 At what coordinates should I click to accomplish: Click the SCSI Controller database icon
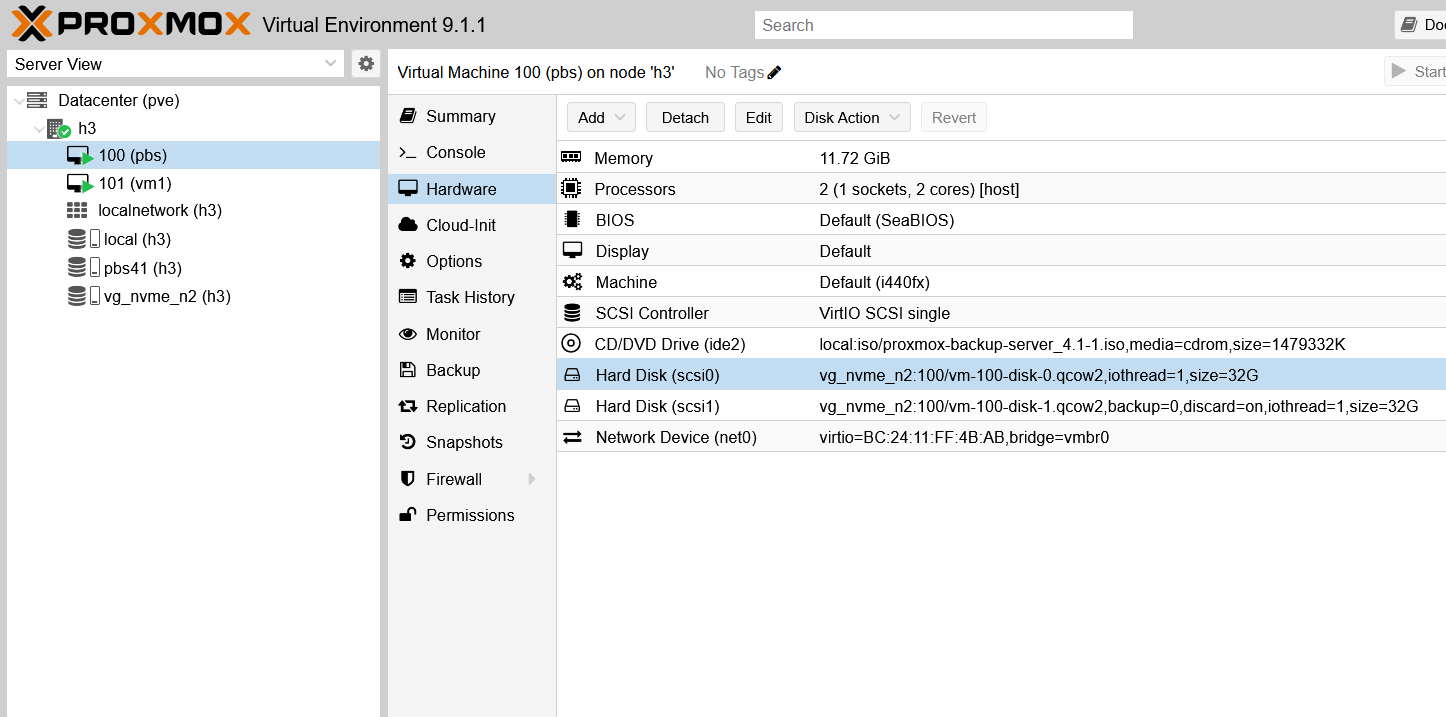pyautogui.click(x=572, y=313)
